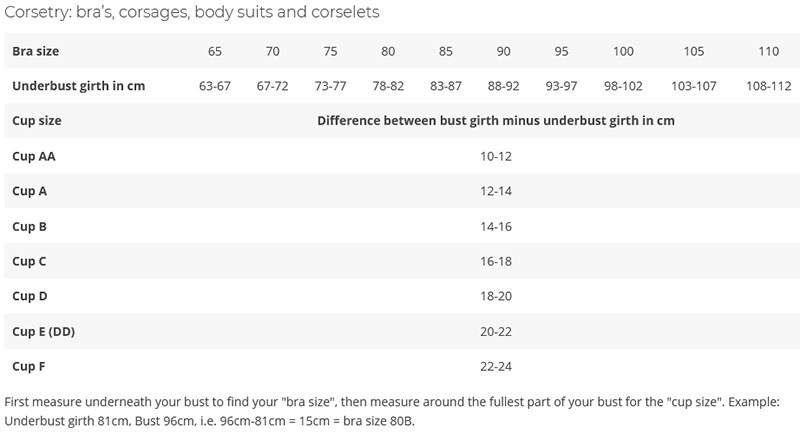Screen dimensions: 800x434
Task: Select the Cup B row label
Action: pyautogui.click(x=30, y=226)
